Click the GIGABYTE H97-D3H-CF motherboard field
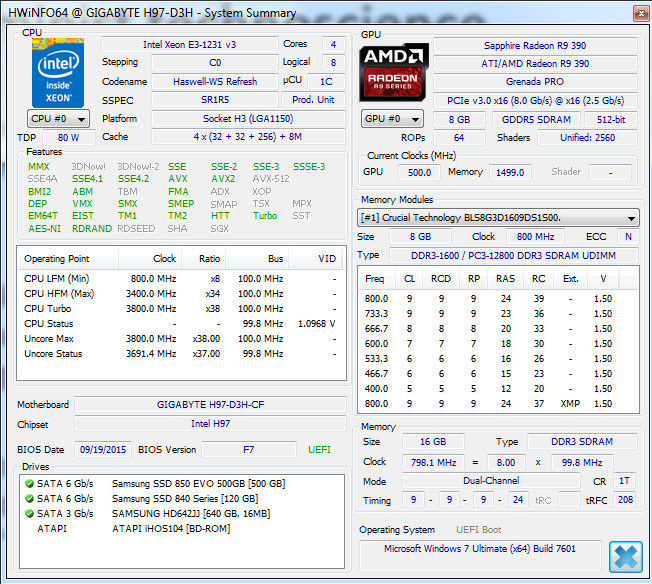652x584 pixels. (x=210, y=405)
